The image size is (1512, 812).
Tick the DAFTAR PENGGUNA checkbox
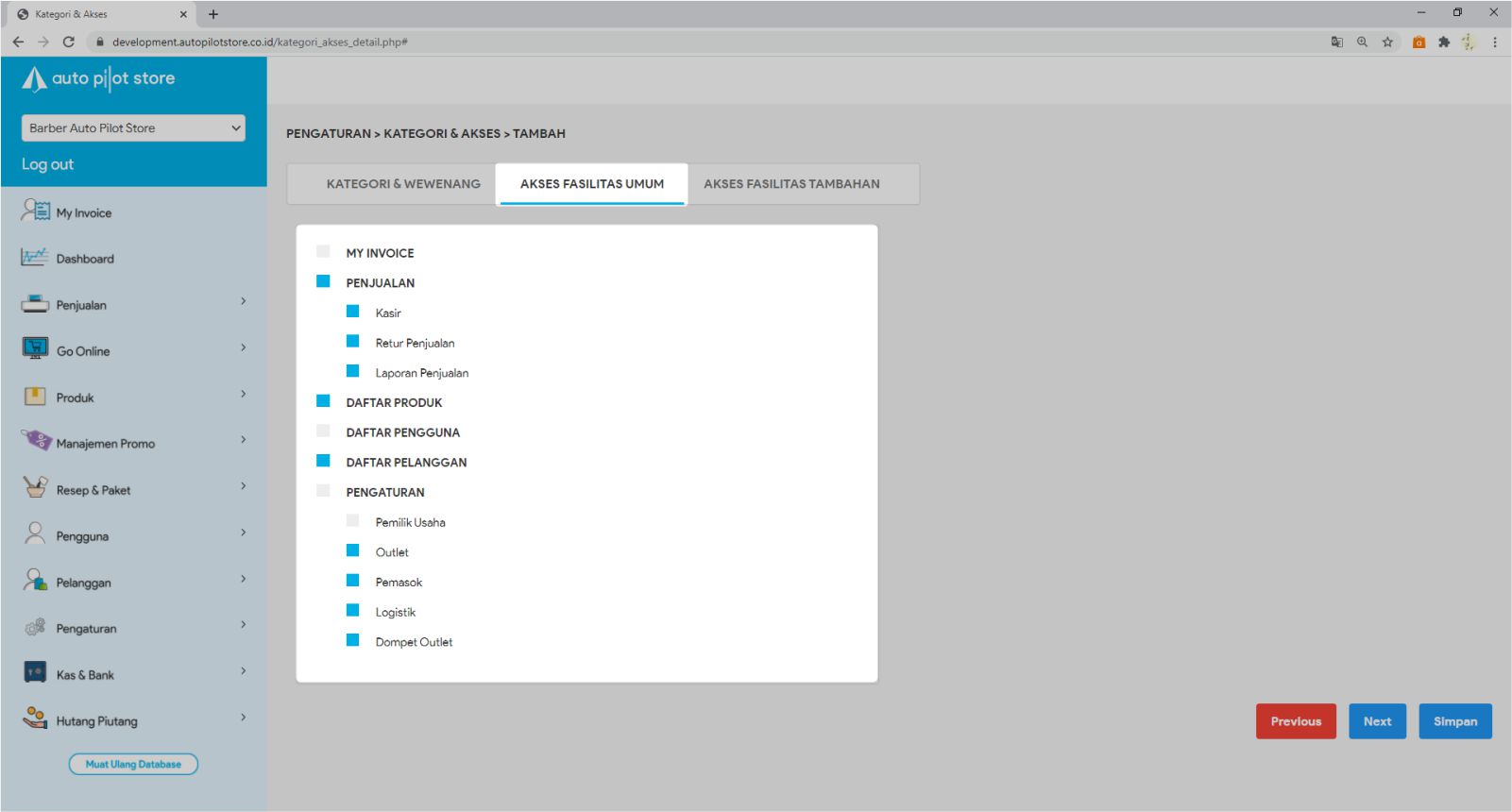323,431
